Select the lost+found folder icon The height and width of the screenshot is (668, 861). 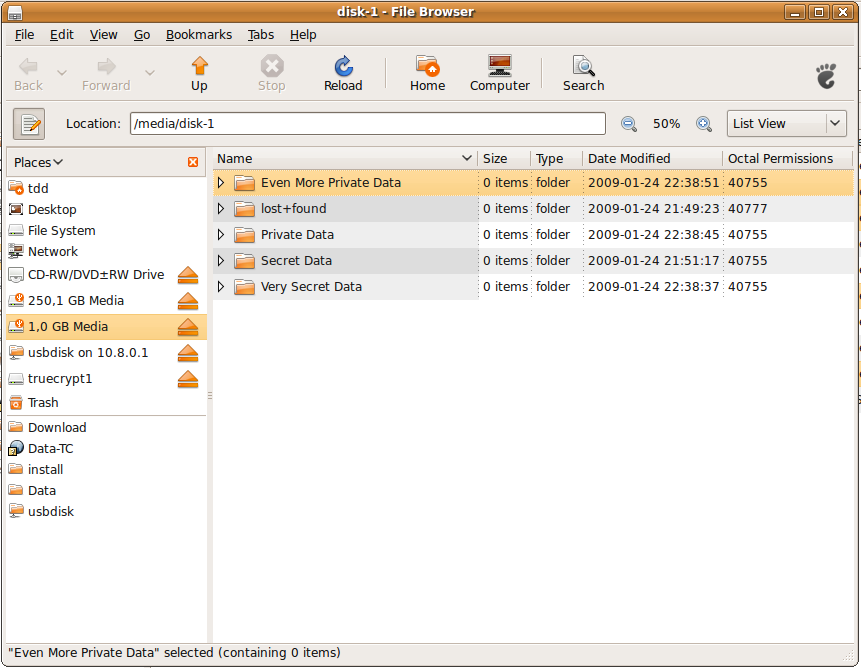(x=244, y=209)
